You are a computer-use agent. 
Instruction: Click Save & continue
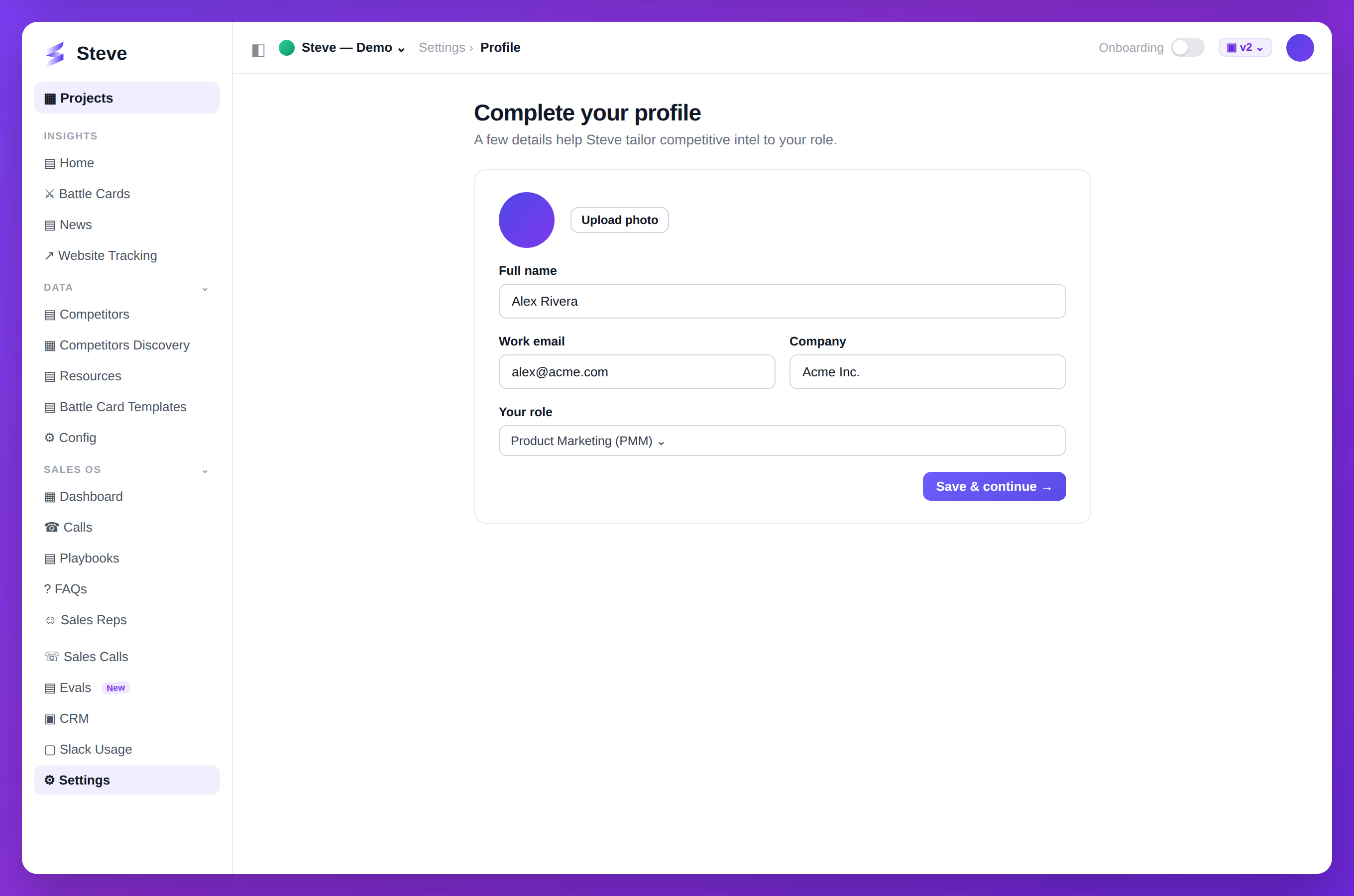click(994, 486)
